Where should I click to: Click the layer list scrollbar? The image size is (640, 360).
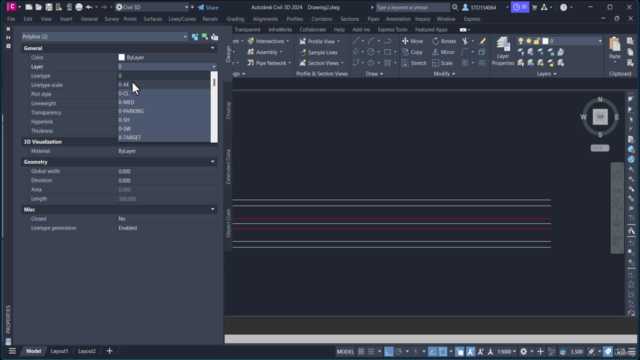point(214,107)
